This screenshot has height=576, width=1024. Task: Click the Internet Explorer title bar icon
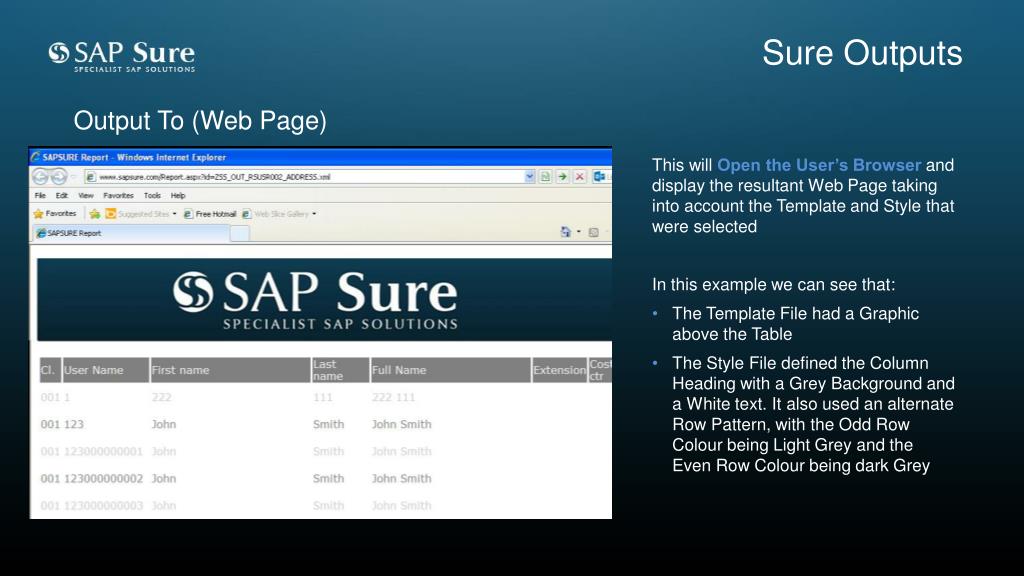tap(36, 157)
